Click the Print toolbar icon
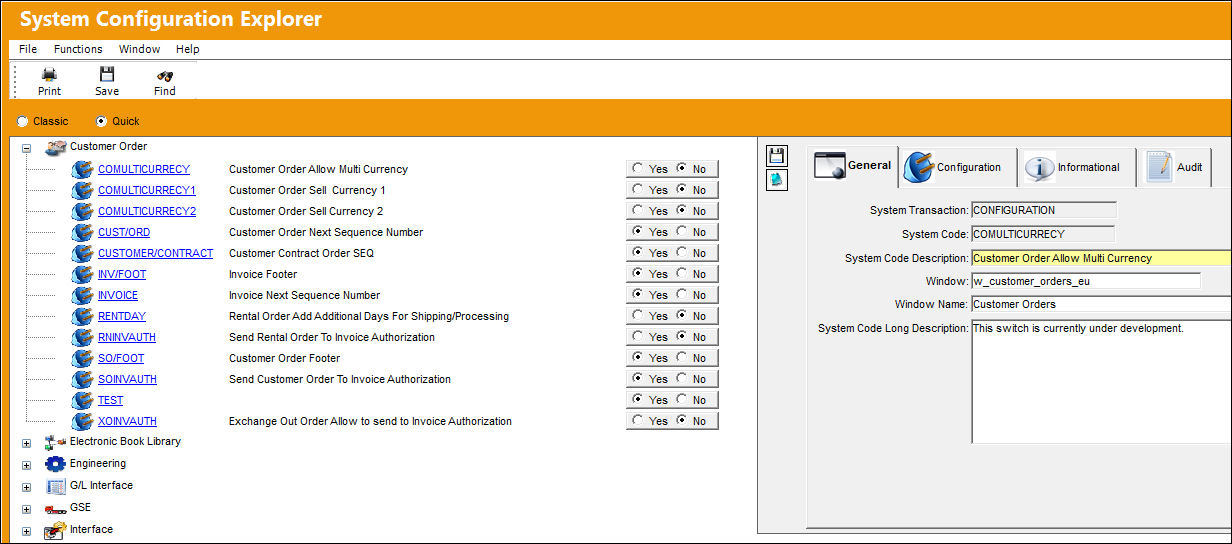 (x=49, y=74)
